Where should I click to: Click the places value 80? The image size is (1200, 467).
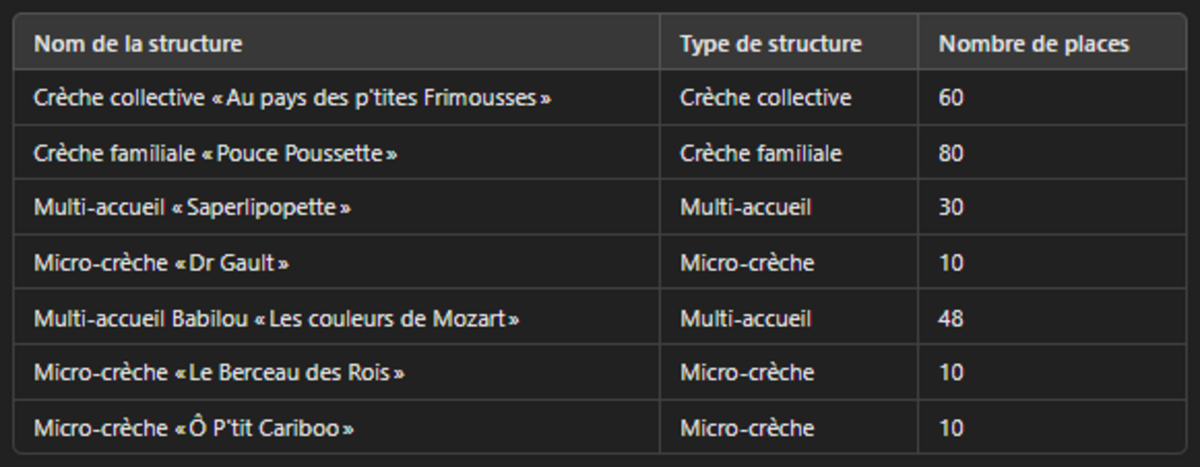pyautogui.click(x=951, y=154)
